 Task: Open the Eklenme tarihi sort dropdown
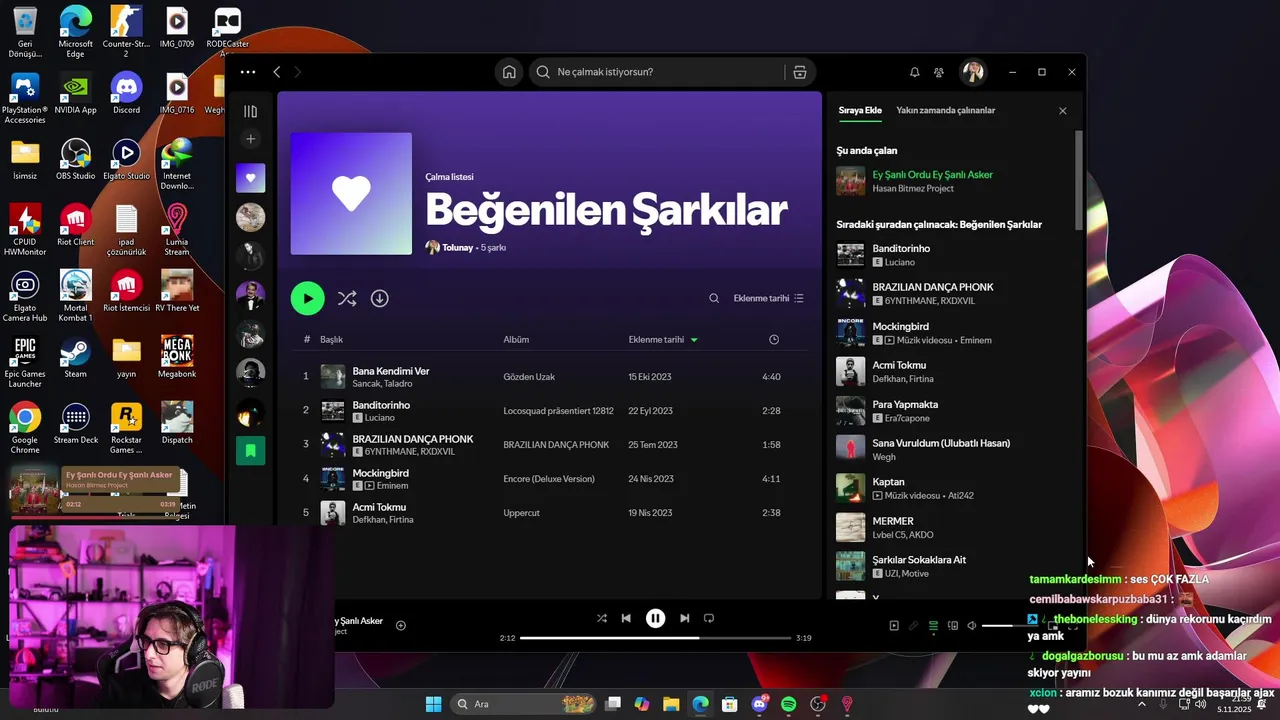pos(768,298)
